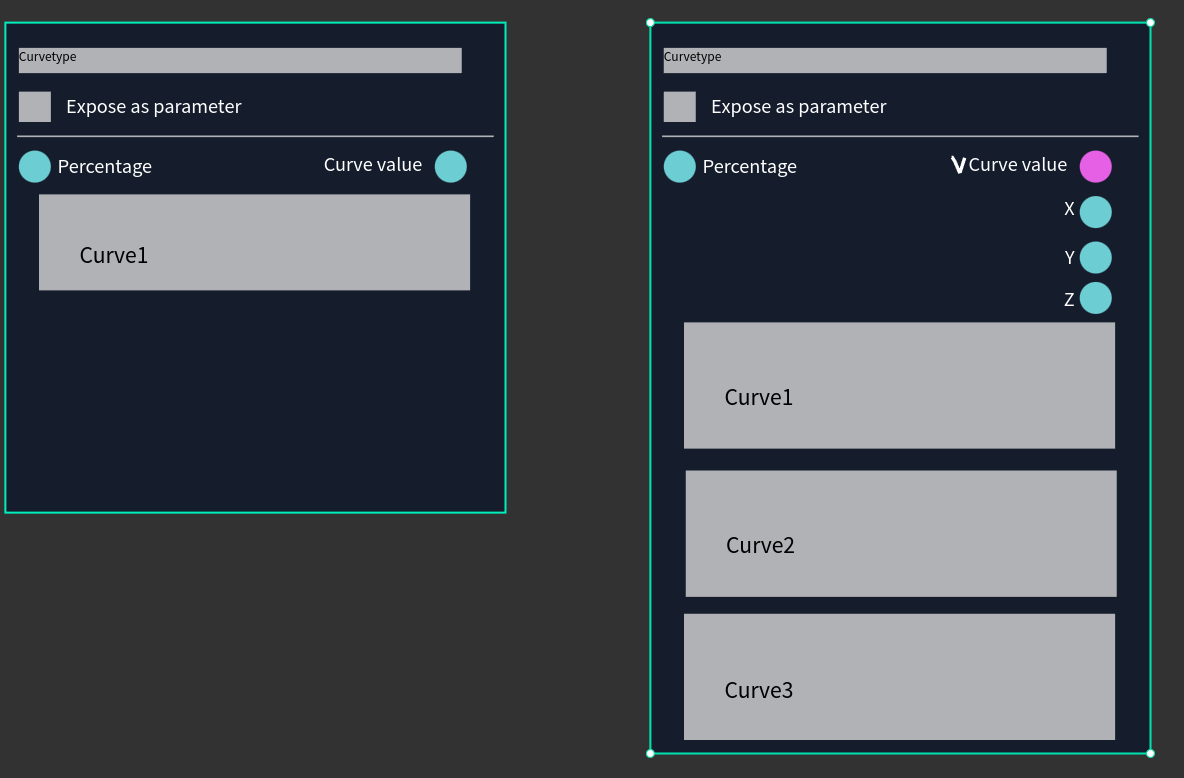Click the Y label text
1184x778 pixels.
pyautogui.click(x=1069, y=258)
